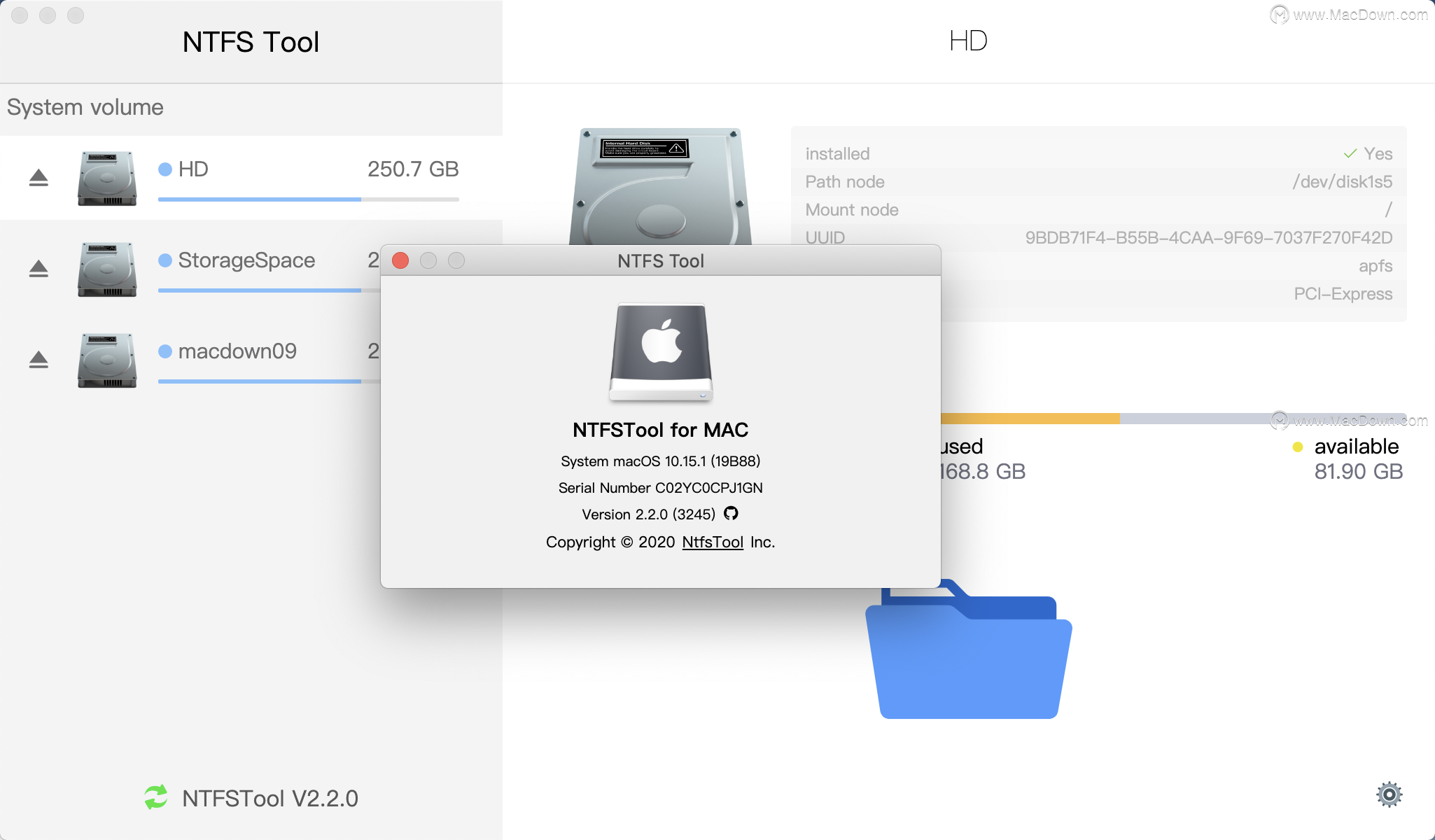Click the HD usage progress bar
The image size is (1435, 840).
[309, 199]
